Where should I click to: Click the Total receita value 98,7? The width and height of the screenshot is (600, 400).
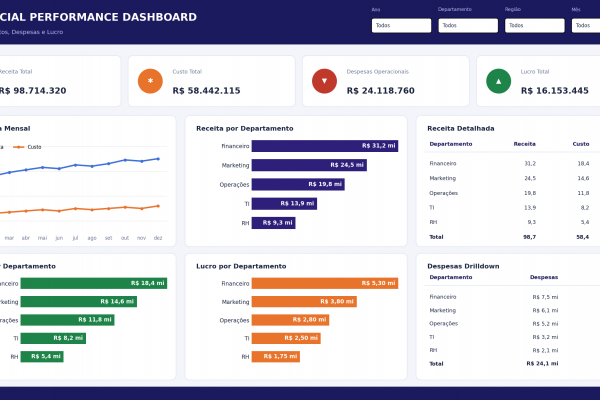(530, 237)
